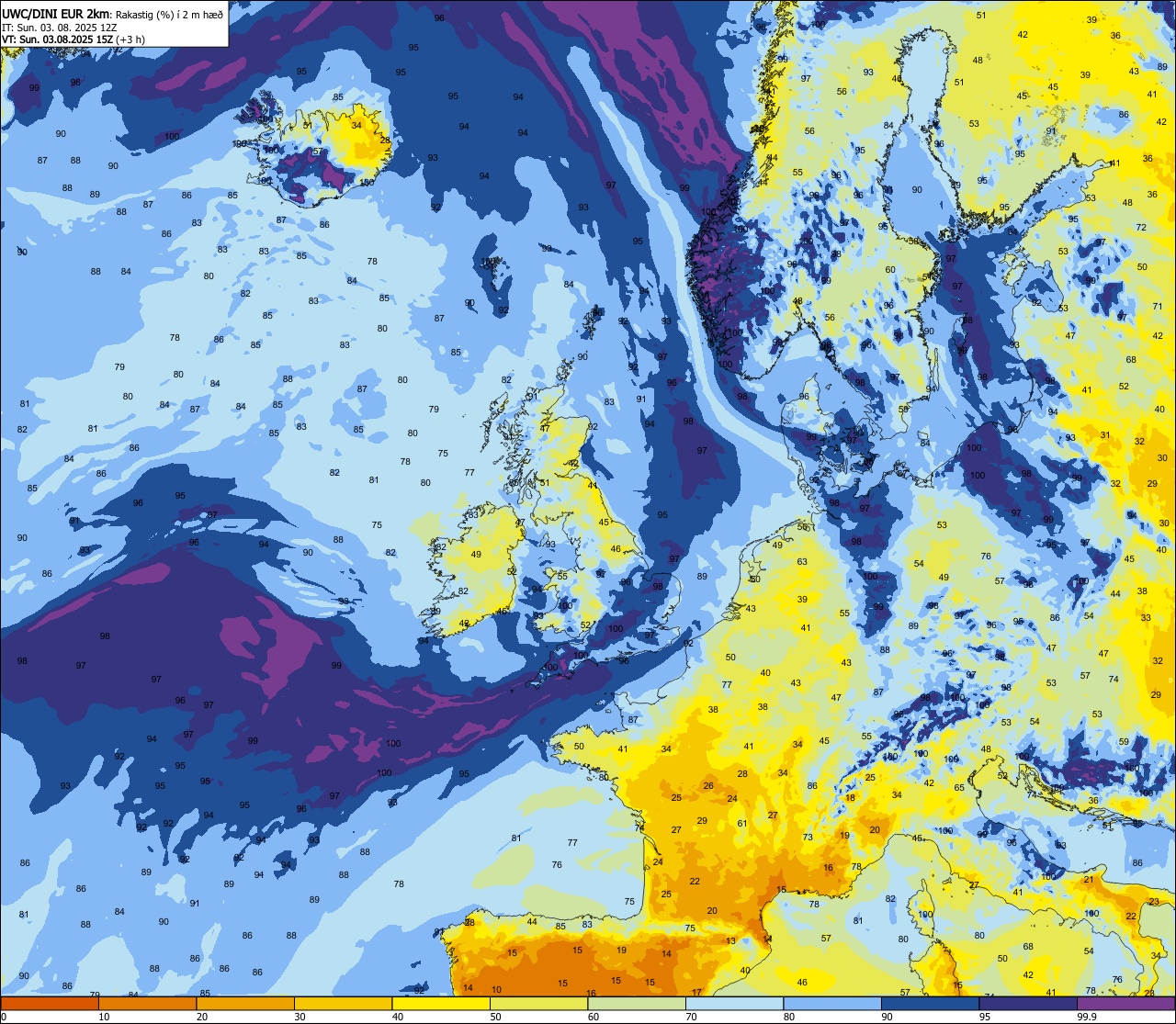Pick the amber 20–30 legend segment
Screen dimensions: 1176x1024
pyautogui.click(x=245, y=1003)
